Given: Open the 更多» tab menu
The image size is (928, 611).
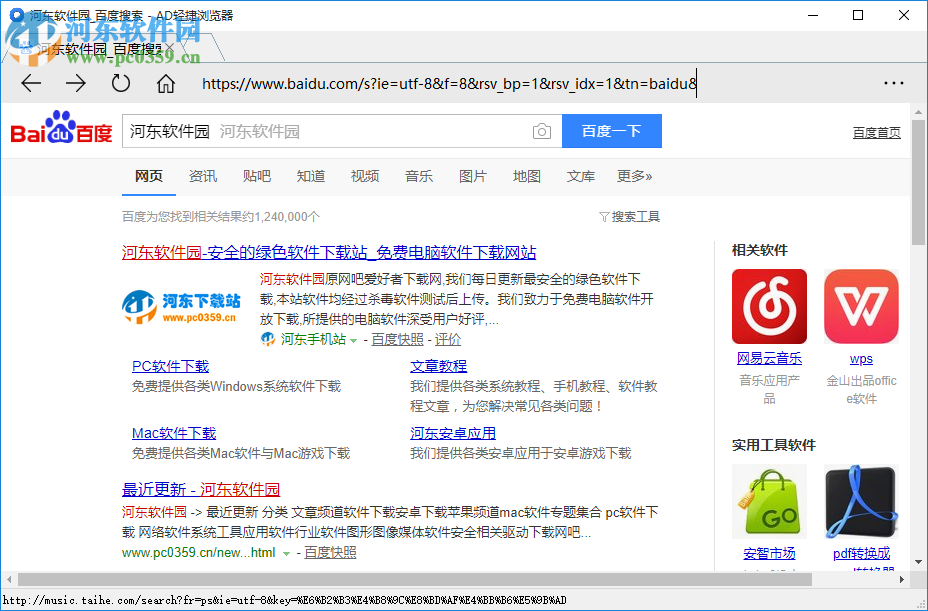Looking at the screenshot, I should [x=634, y=176].
